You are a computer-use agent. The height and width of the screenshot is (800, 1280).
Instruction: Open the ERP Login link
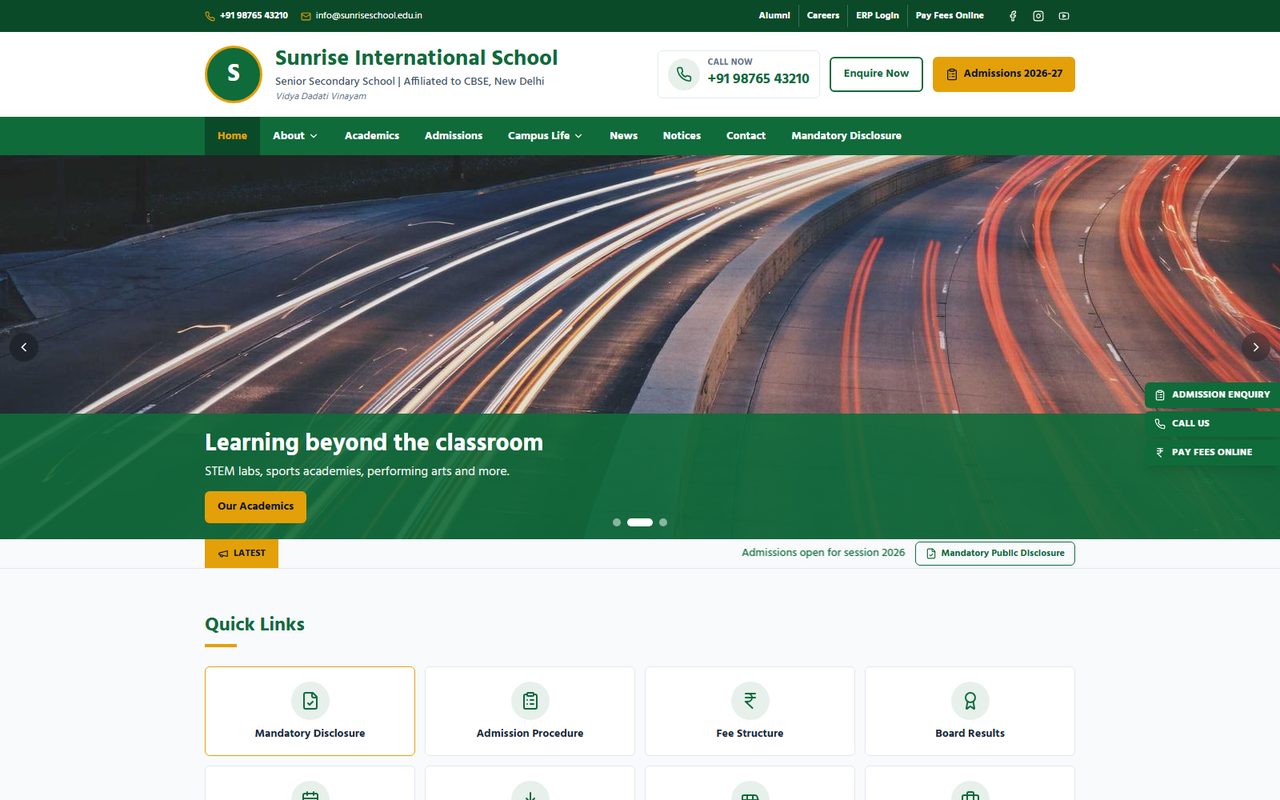coord(877,16)
